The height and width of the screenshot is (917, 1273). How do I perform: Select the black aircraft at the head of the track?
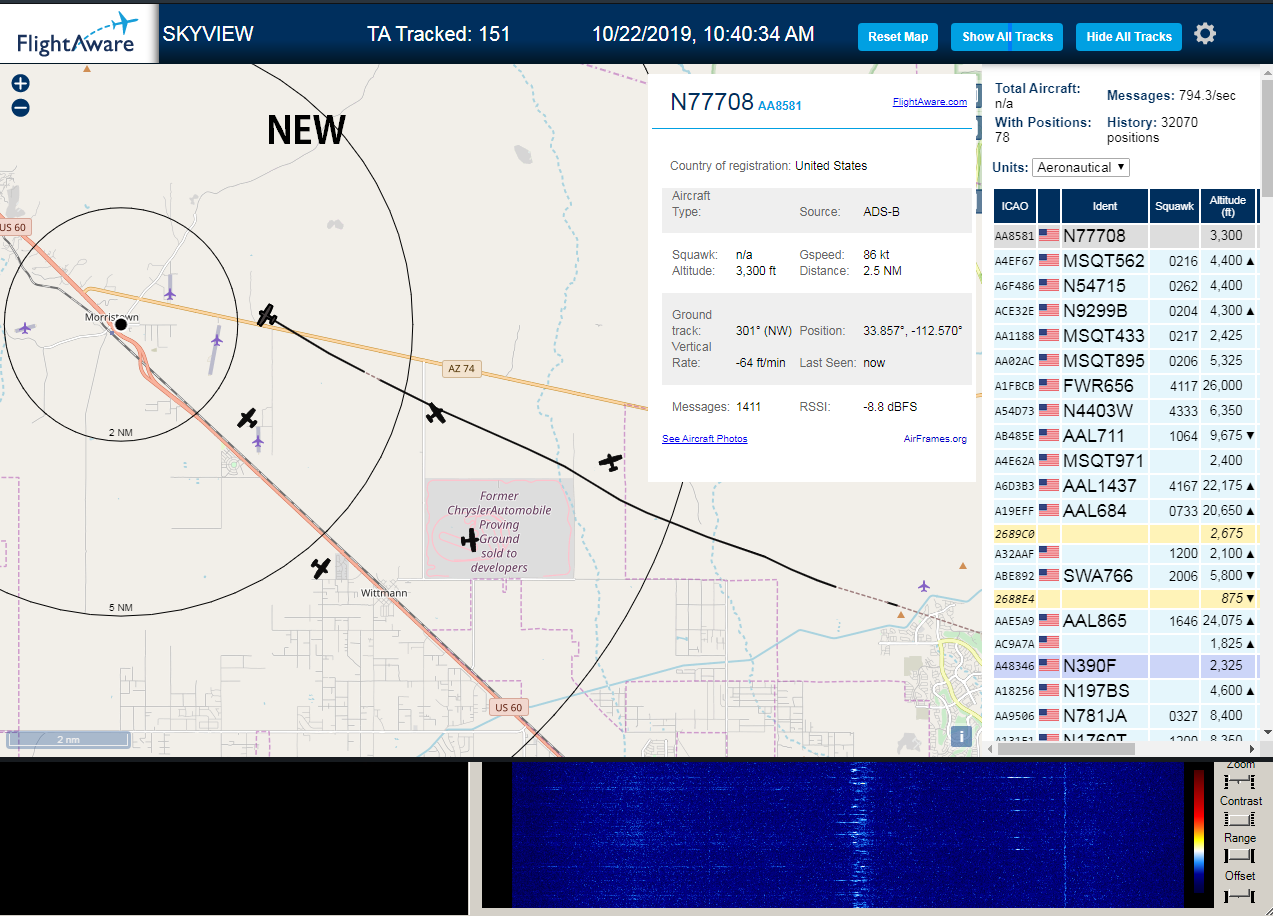point(267,316)
